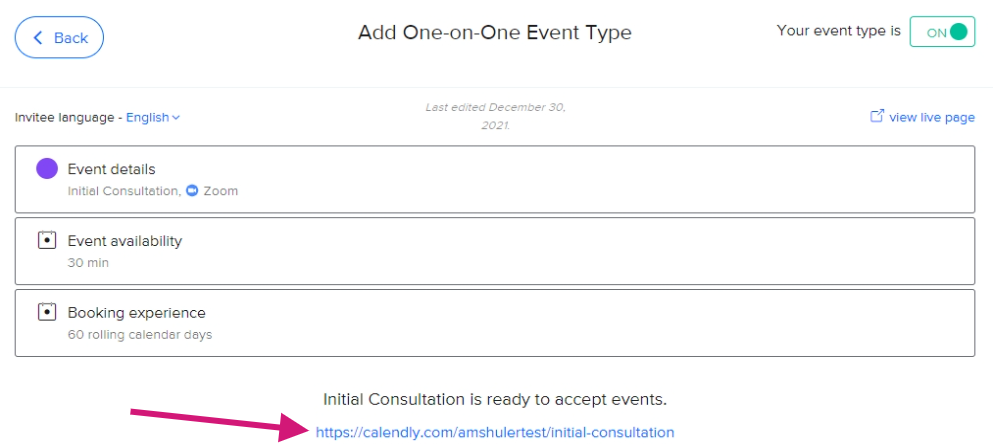Click the green toggle knob
This screenshot has width=993, height=444.
click(x=959, y=32)
